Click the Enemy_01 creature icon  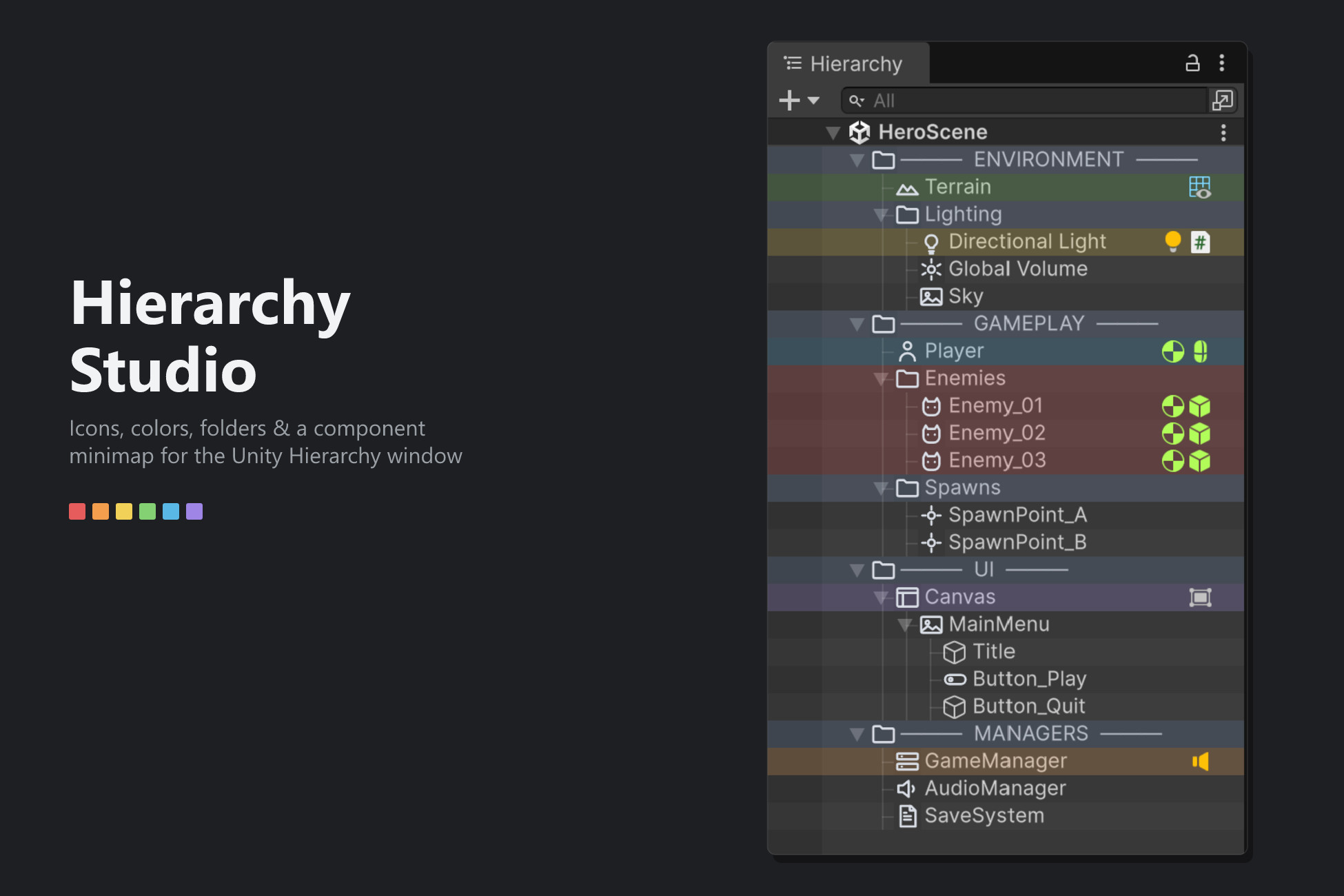click(931, 407)
